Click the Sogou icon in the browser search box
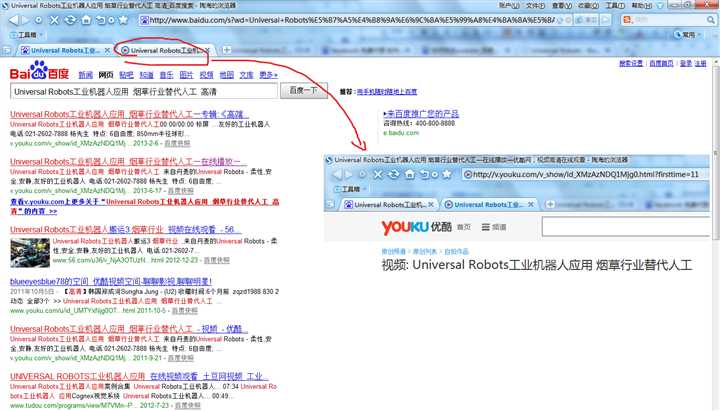This screenshot has height=411, width=720. click(x=627, y=20)
